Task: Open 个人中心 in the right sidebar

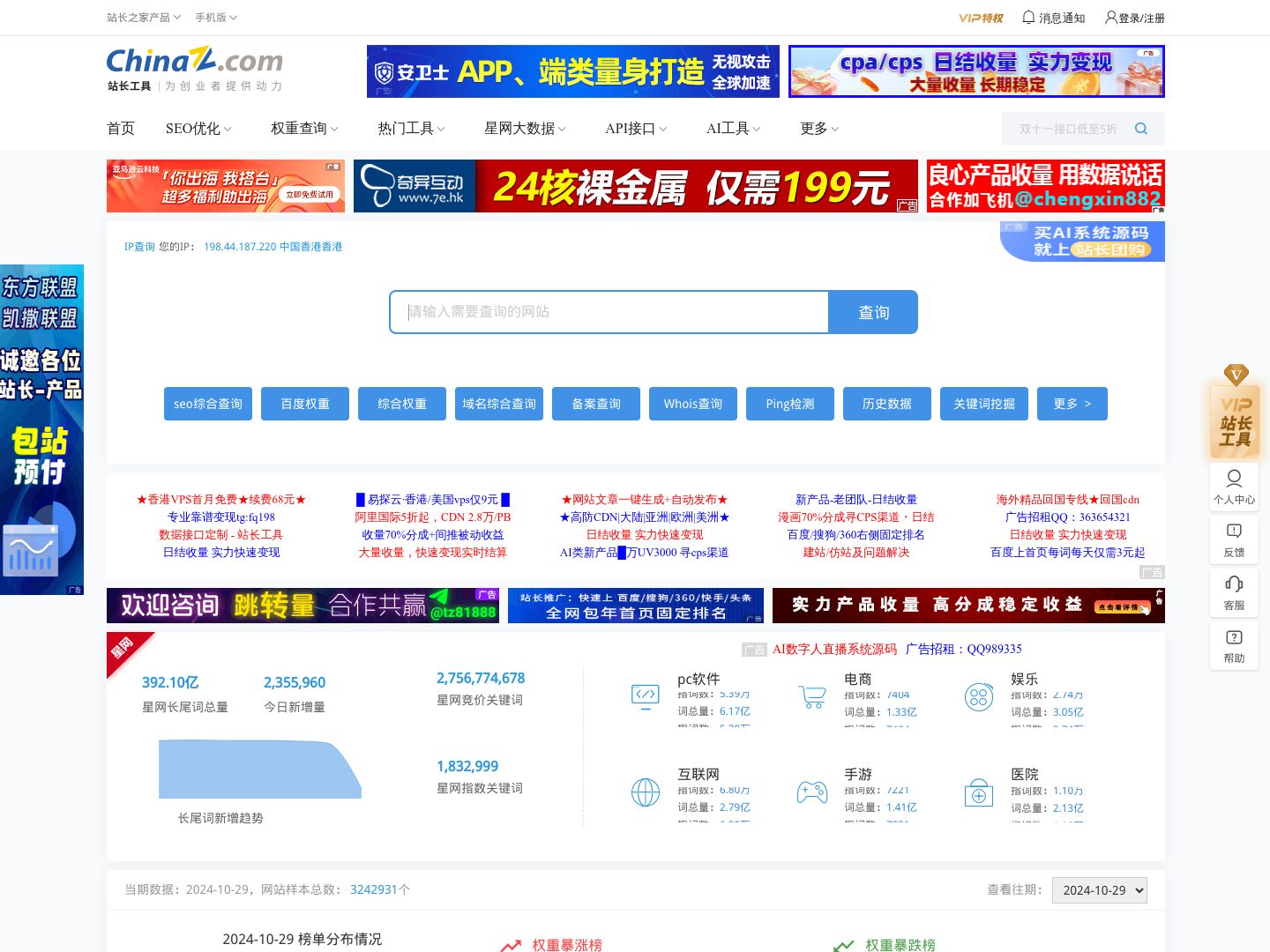Action: [x=1234, y=487]
